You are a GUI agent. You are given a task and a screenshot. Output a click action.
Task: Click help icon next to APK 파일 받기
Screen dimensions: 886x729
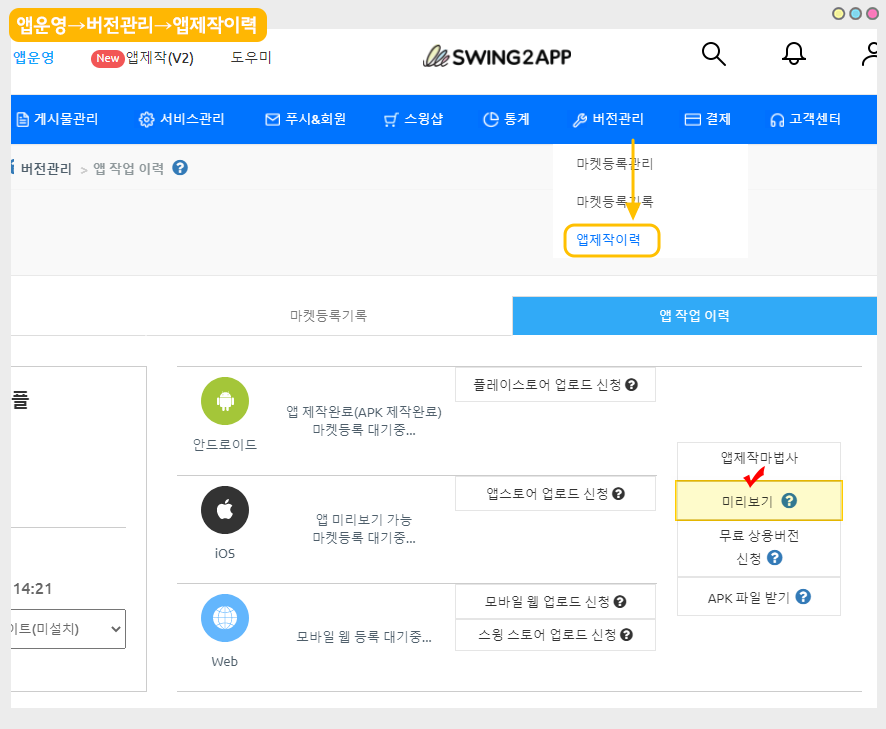click(803, 597)
